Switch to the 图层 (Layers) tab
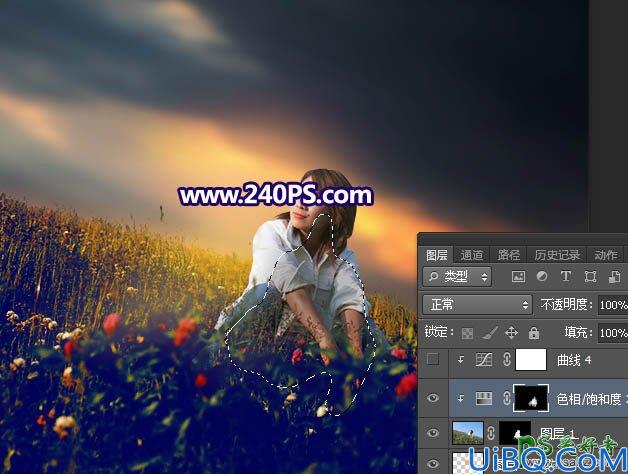This screenshot has height=474, width=628. [x=436, y=255]
